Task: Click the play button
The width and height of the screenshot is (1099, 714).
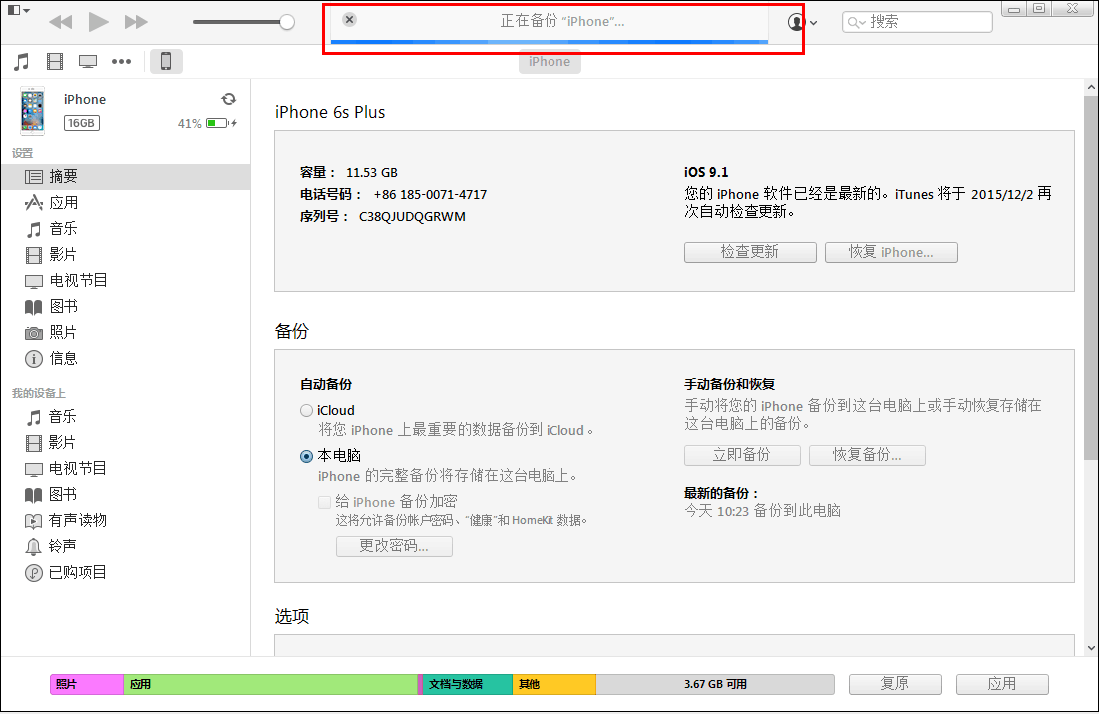Action: pos(98,22)
